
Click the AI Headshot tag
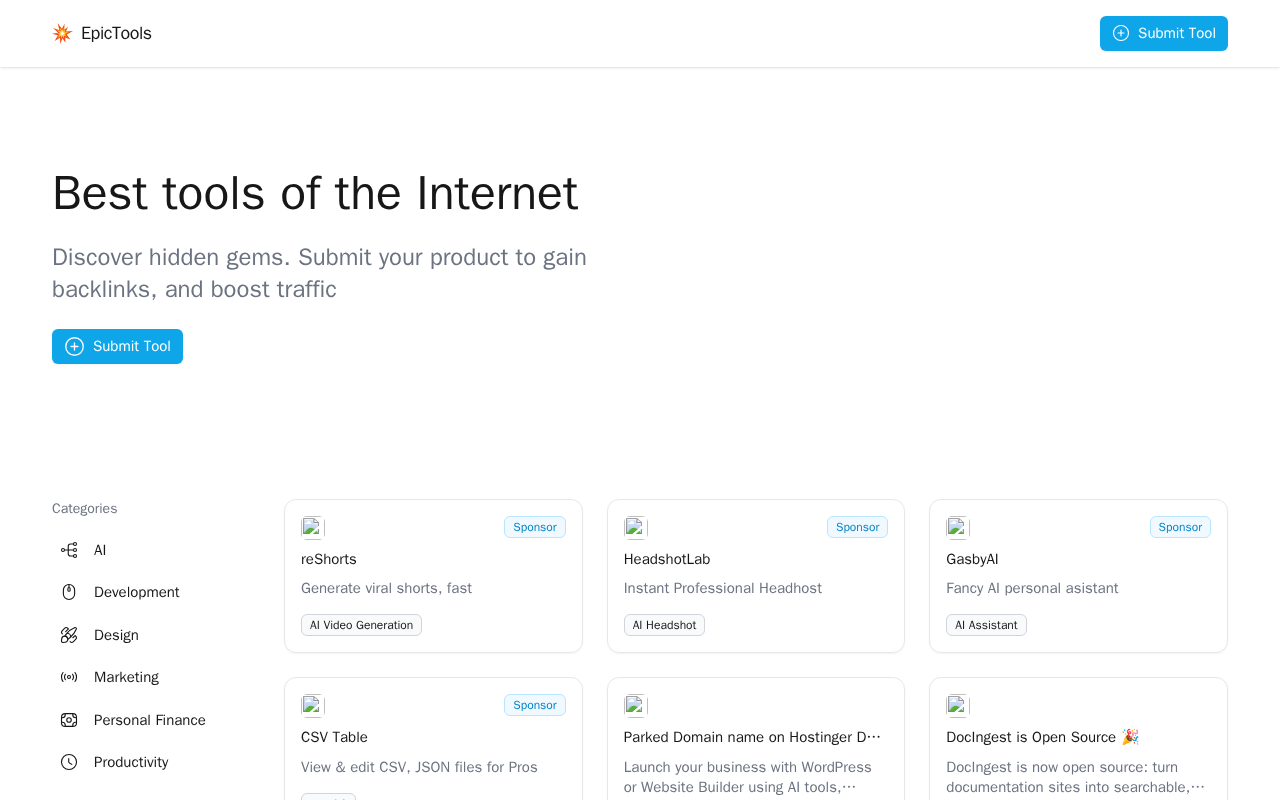pyautogui.click(x=664, y=625)
